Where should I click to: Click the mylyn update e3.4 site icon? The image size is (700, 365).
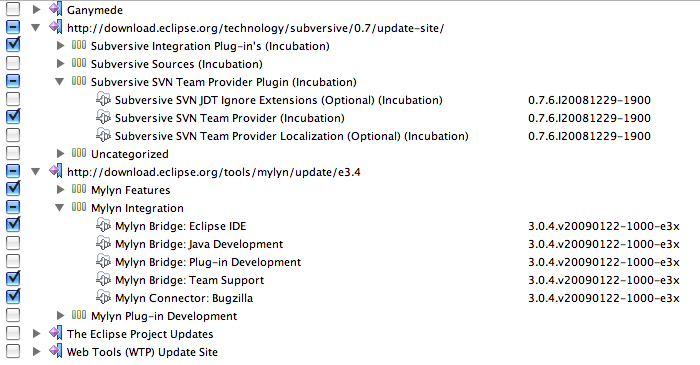(55, 171)
